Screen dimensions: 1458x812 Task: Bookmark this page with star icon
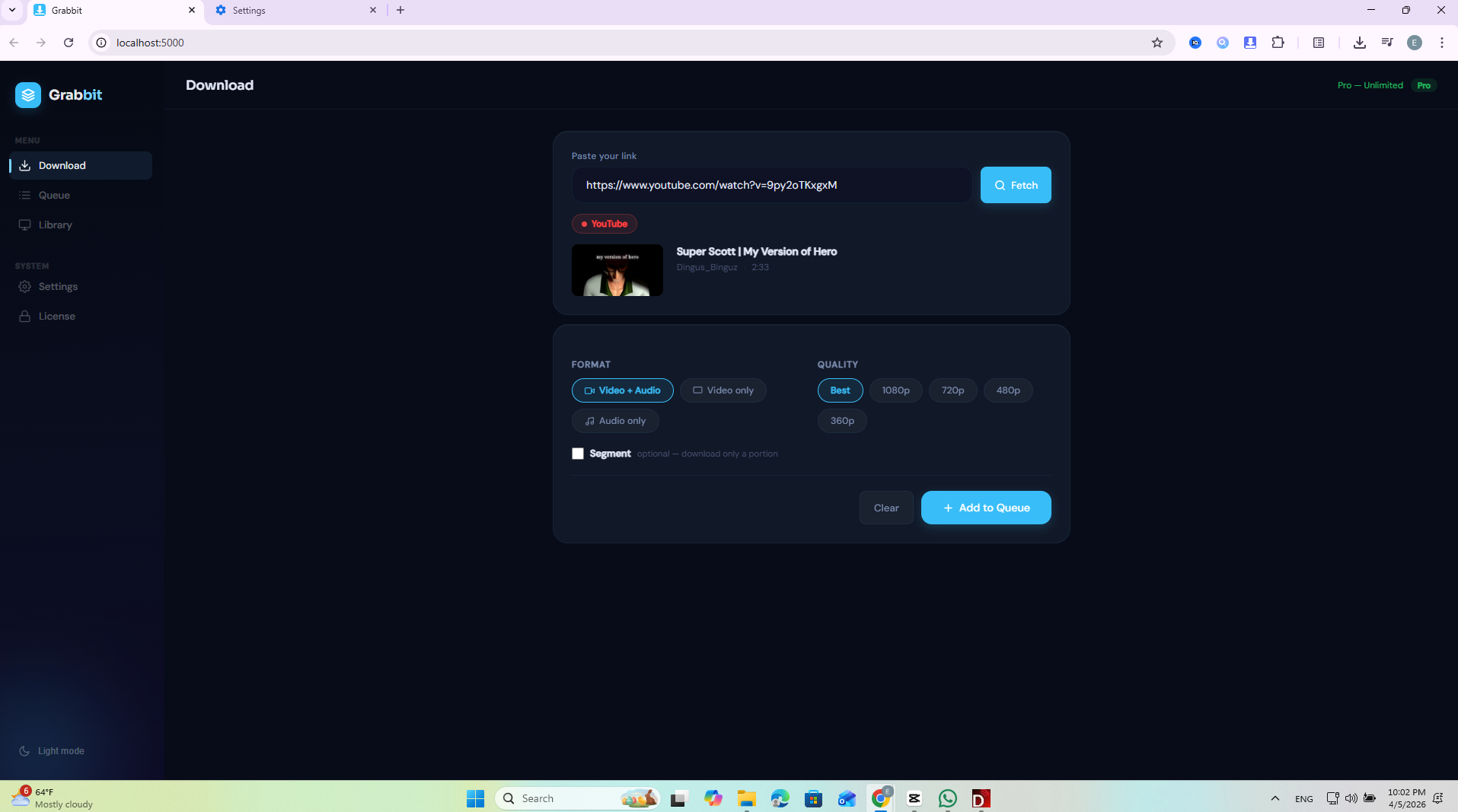(1157, 43)
